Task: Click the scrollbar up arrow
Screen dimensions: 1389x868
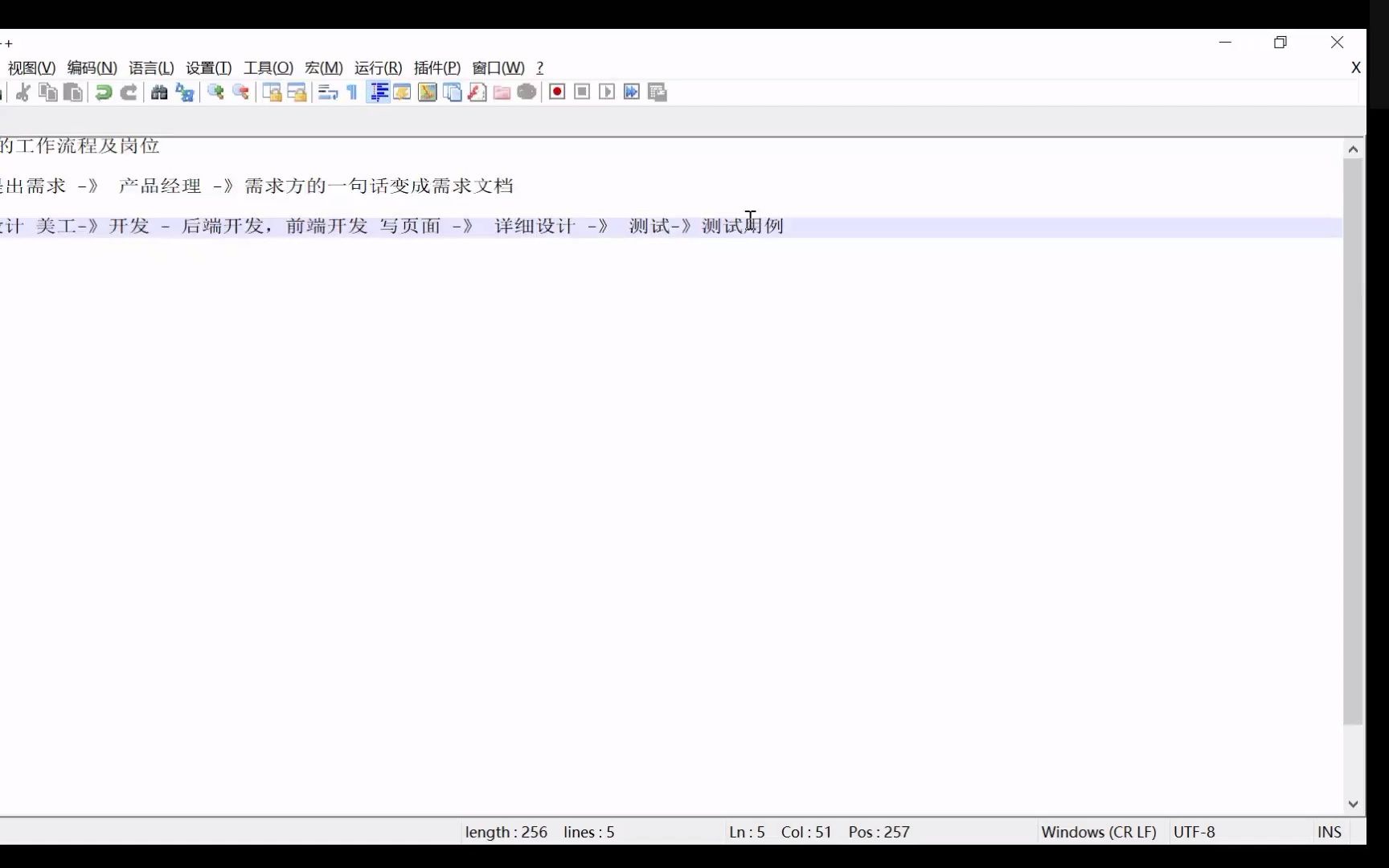Action: click(1353, 149)
